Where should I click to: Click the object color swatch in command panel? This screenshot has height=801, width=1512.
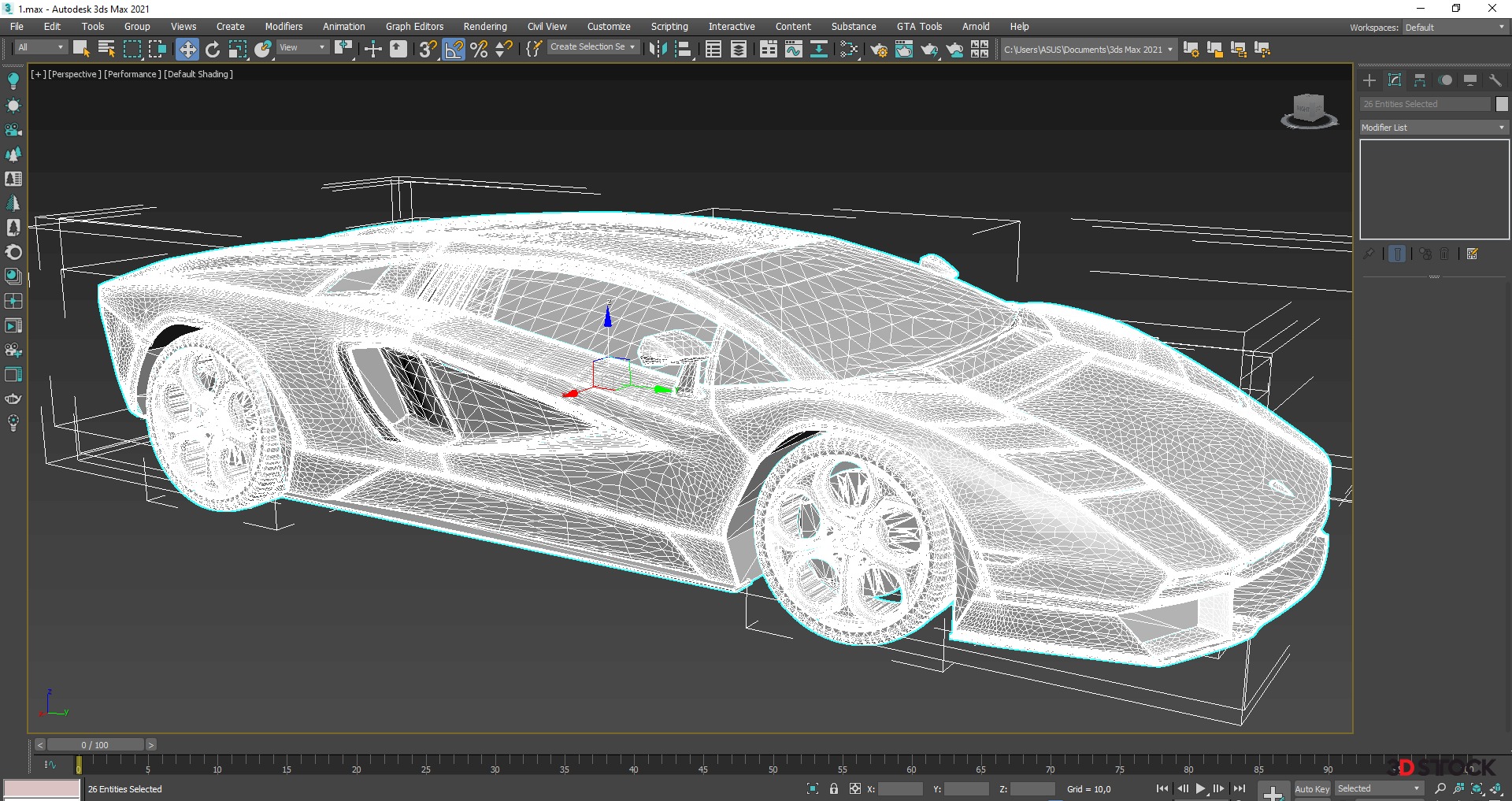(x=1502, y=104)
